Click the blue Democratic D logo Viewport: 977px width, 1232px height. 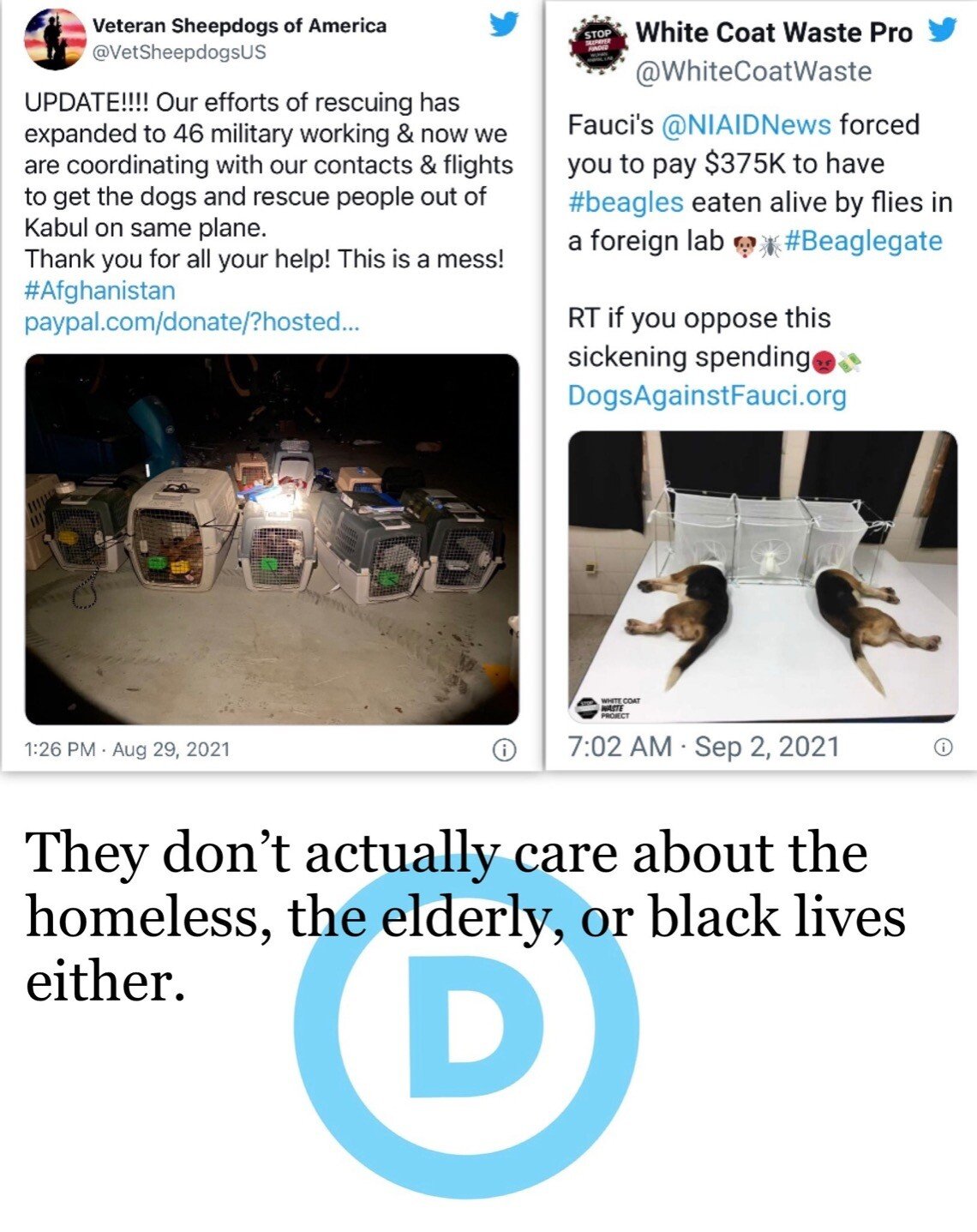click(466, 1027)
